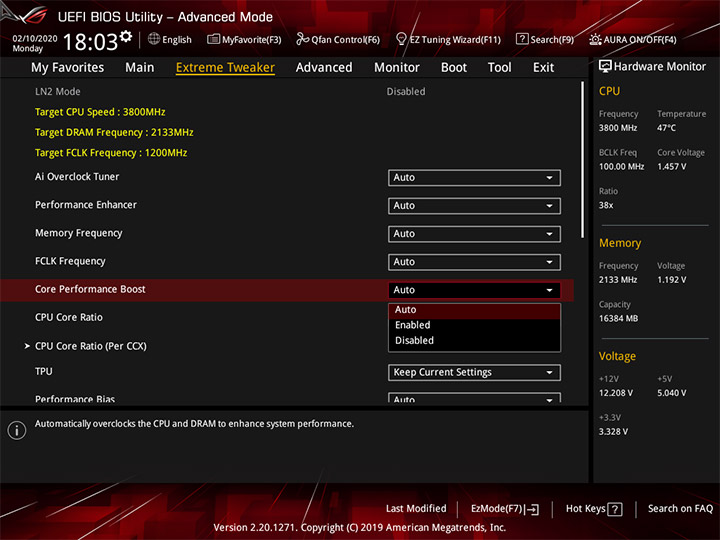
Task: Switch to the Tool tab
Action: point(499,68)
